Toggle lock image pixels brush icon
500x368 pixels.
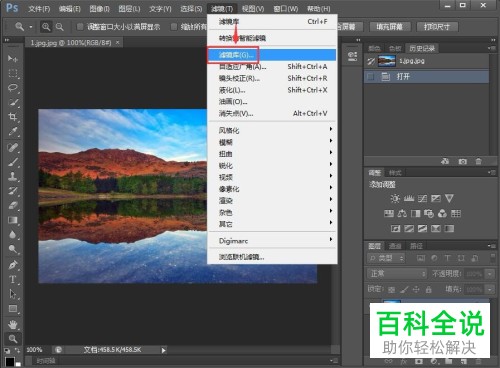[x=404, y=290]
